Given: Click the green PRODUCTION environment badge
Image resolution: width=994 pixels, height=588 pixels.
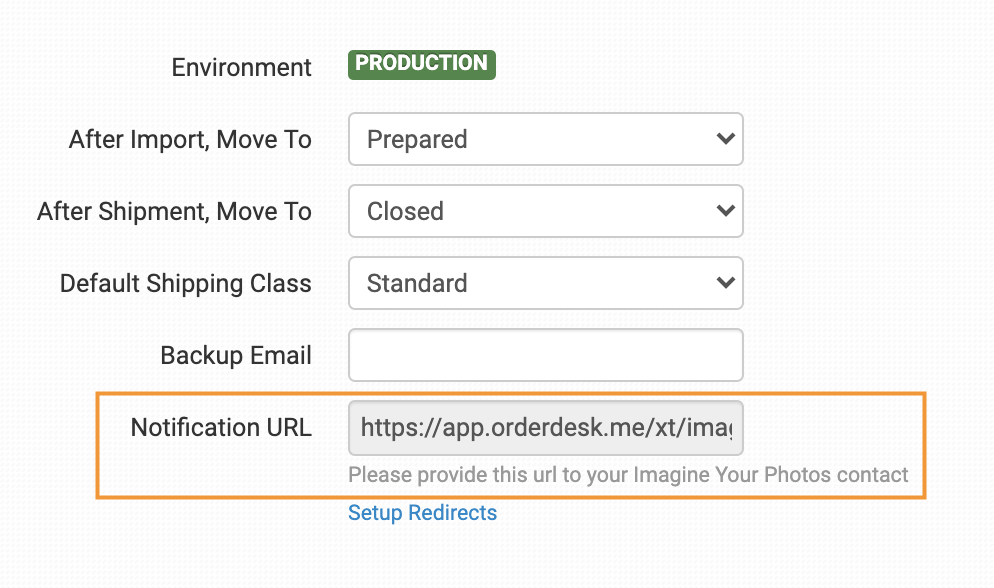Looking at the screenshot, I should [421, 64].
